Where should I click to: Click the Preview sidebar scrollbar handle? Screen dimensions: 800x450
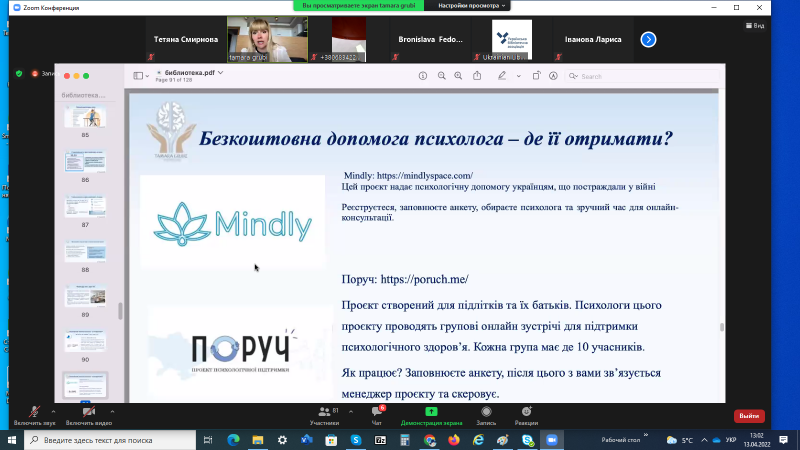coord(120,311)
